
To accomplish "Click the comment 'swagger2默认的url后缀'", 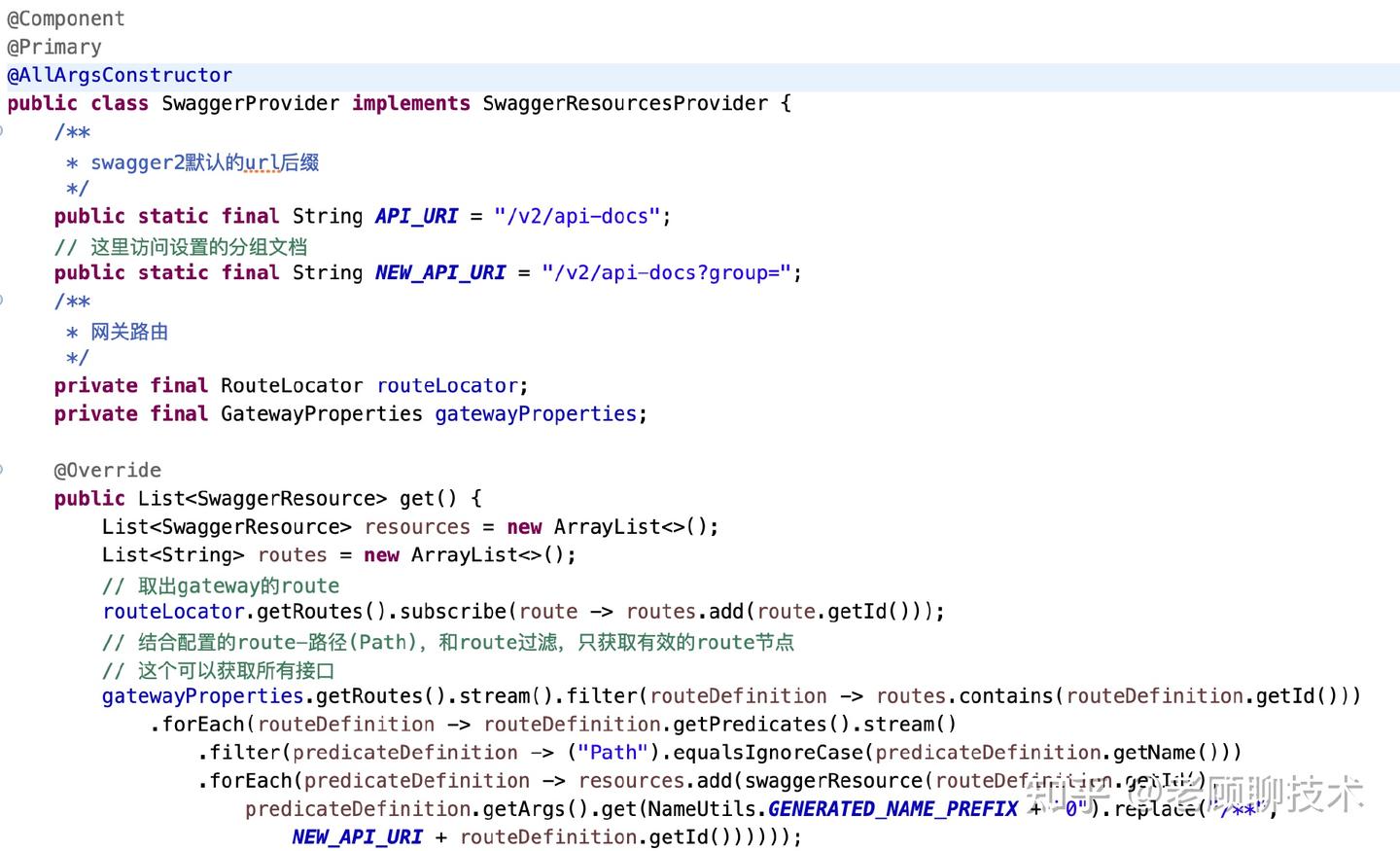I will pyautogui.click(x=205, y=162).
